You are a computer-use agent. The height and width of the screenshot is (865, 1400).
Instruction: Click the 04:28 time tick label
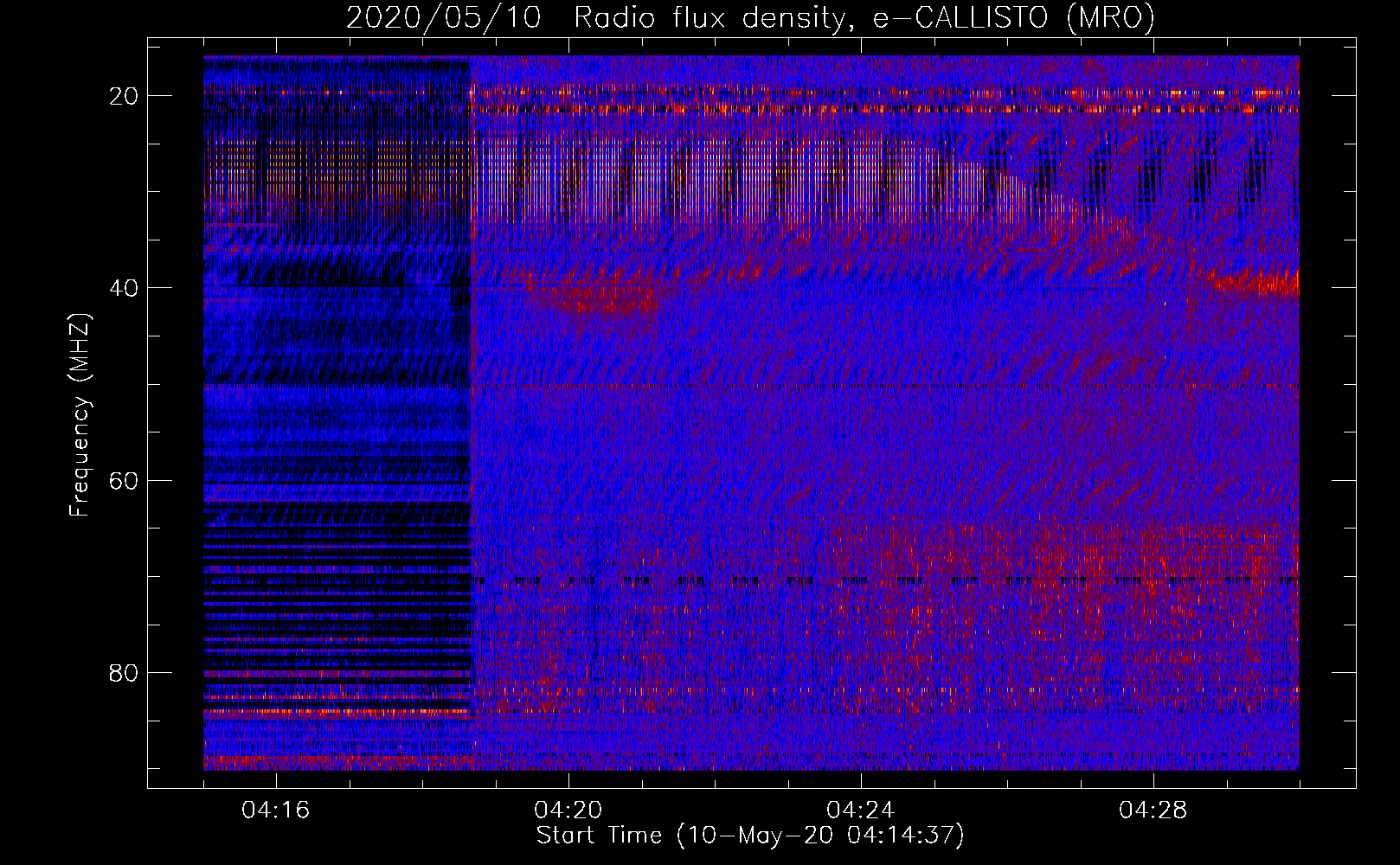[1153, 811]
